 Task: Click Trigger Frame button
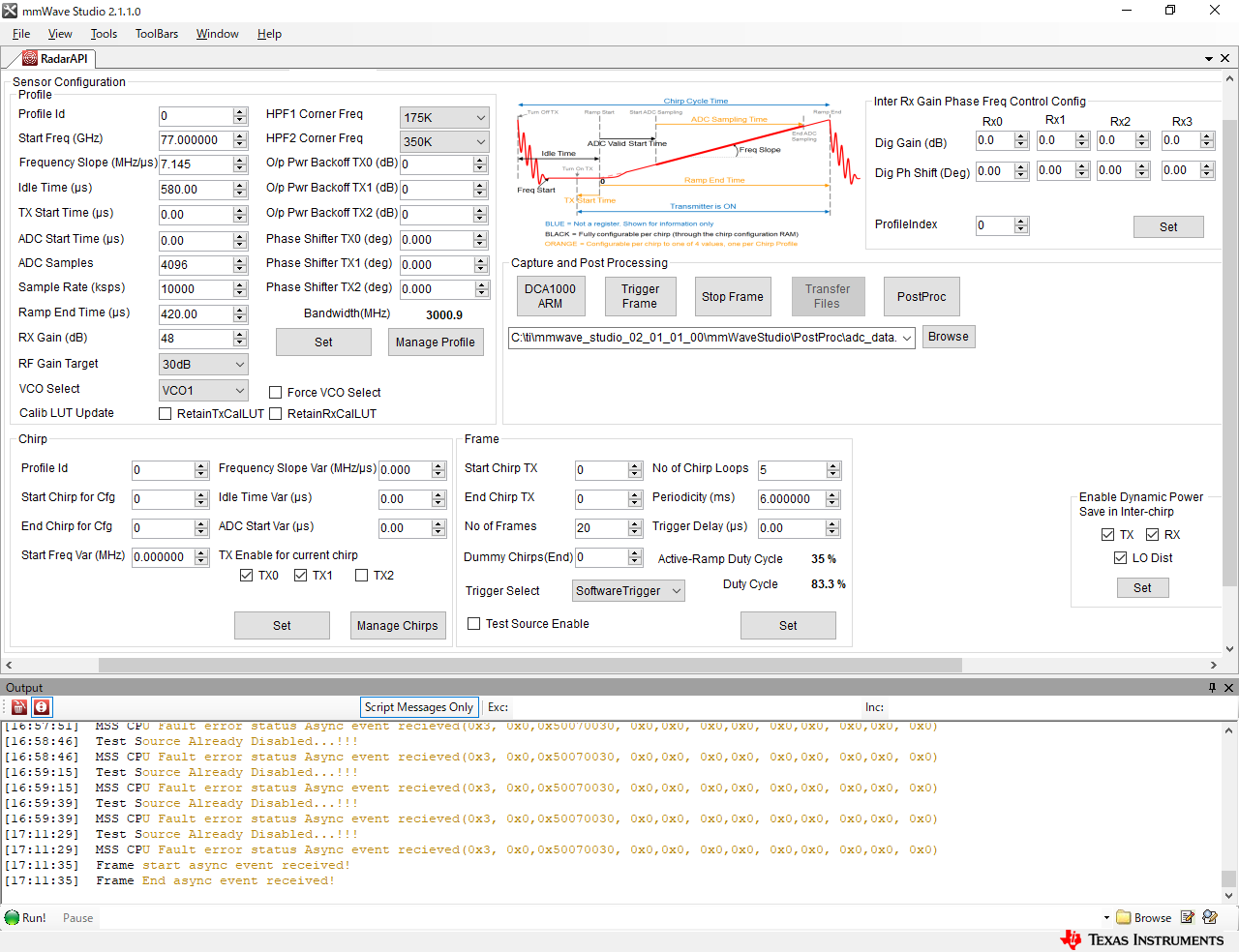pyautogui.click(x=640, y=296)
